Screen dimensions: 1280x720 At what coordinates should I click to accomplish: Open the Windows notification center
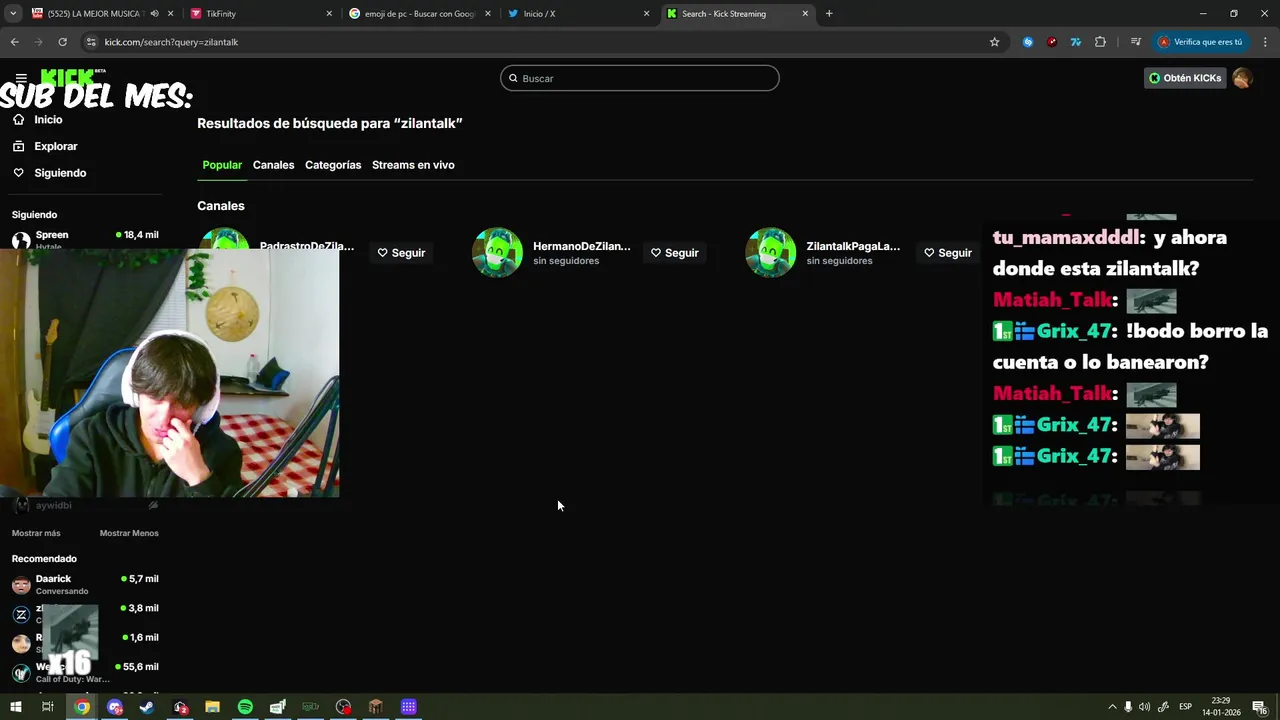coord(1259,707)
